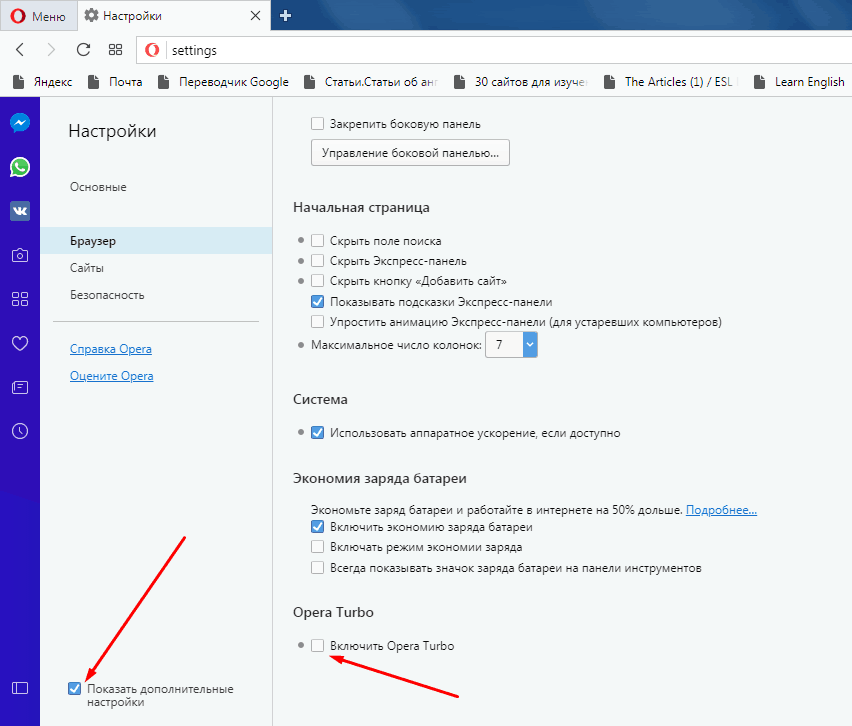Take a snapshot with the camera icon

tap(20, 255)
